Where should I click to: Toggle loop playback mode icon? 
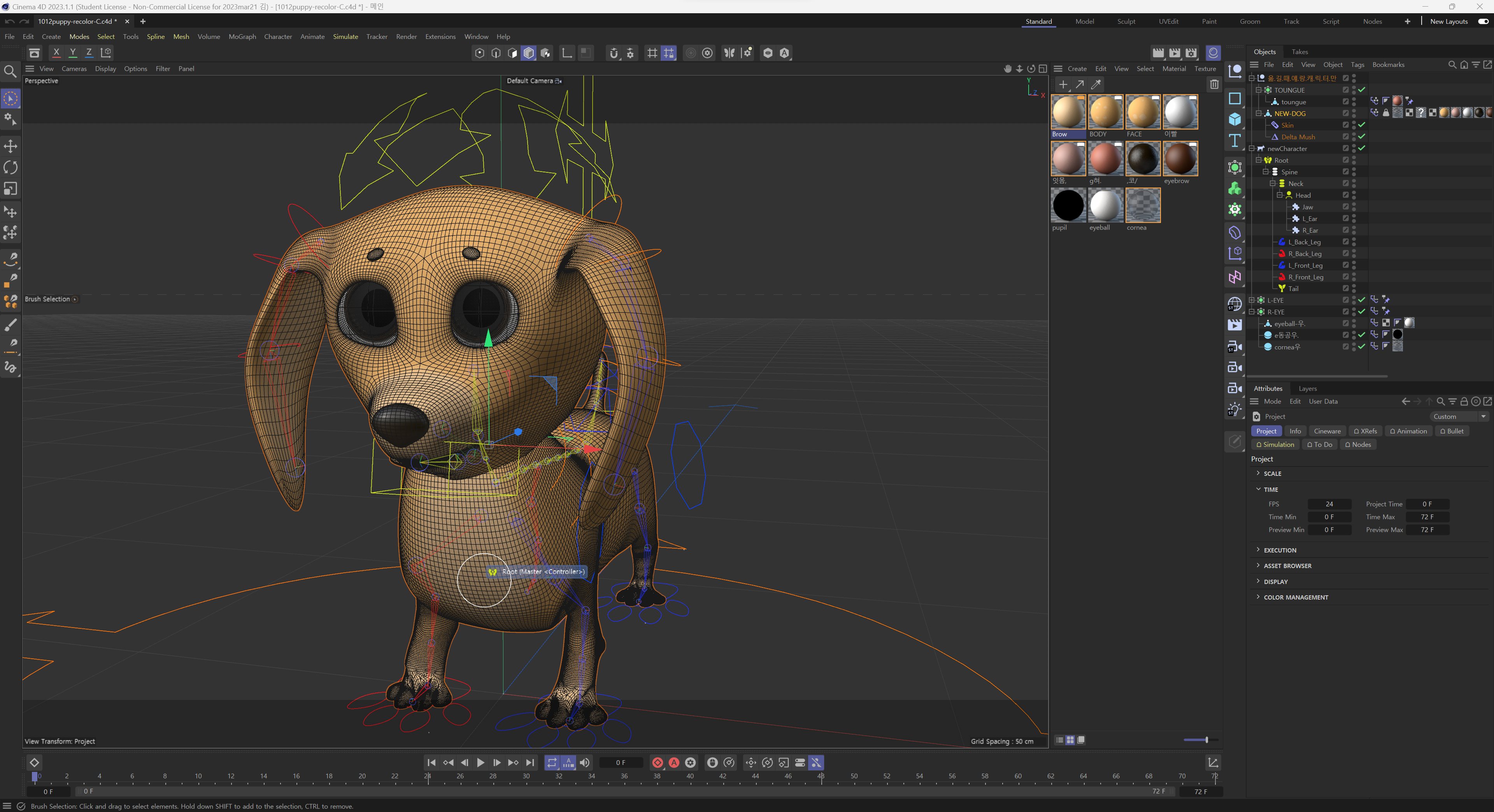(x=552, y=763)
